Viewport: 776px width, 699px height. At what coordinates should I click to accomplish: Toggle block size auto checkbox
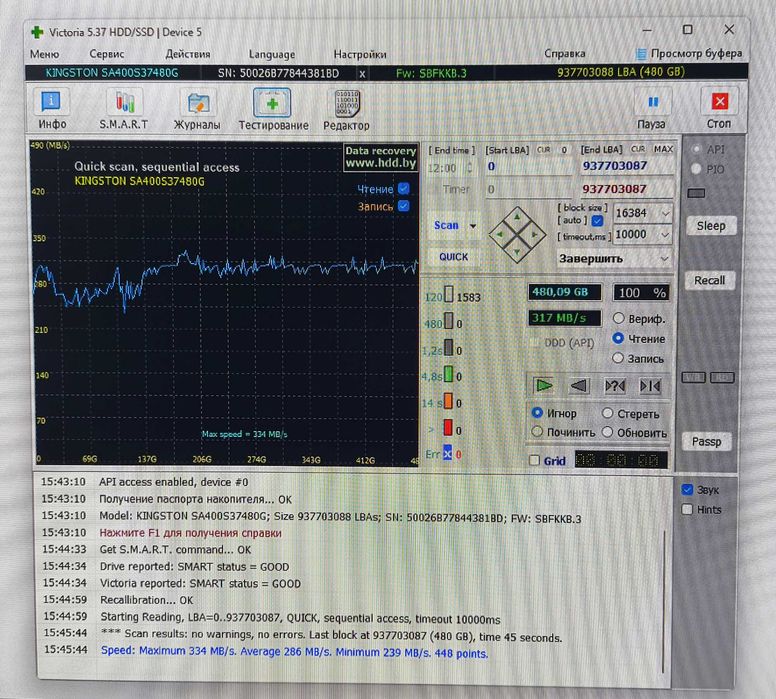tap(597, 221)
